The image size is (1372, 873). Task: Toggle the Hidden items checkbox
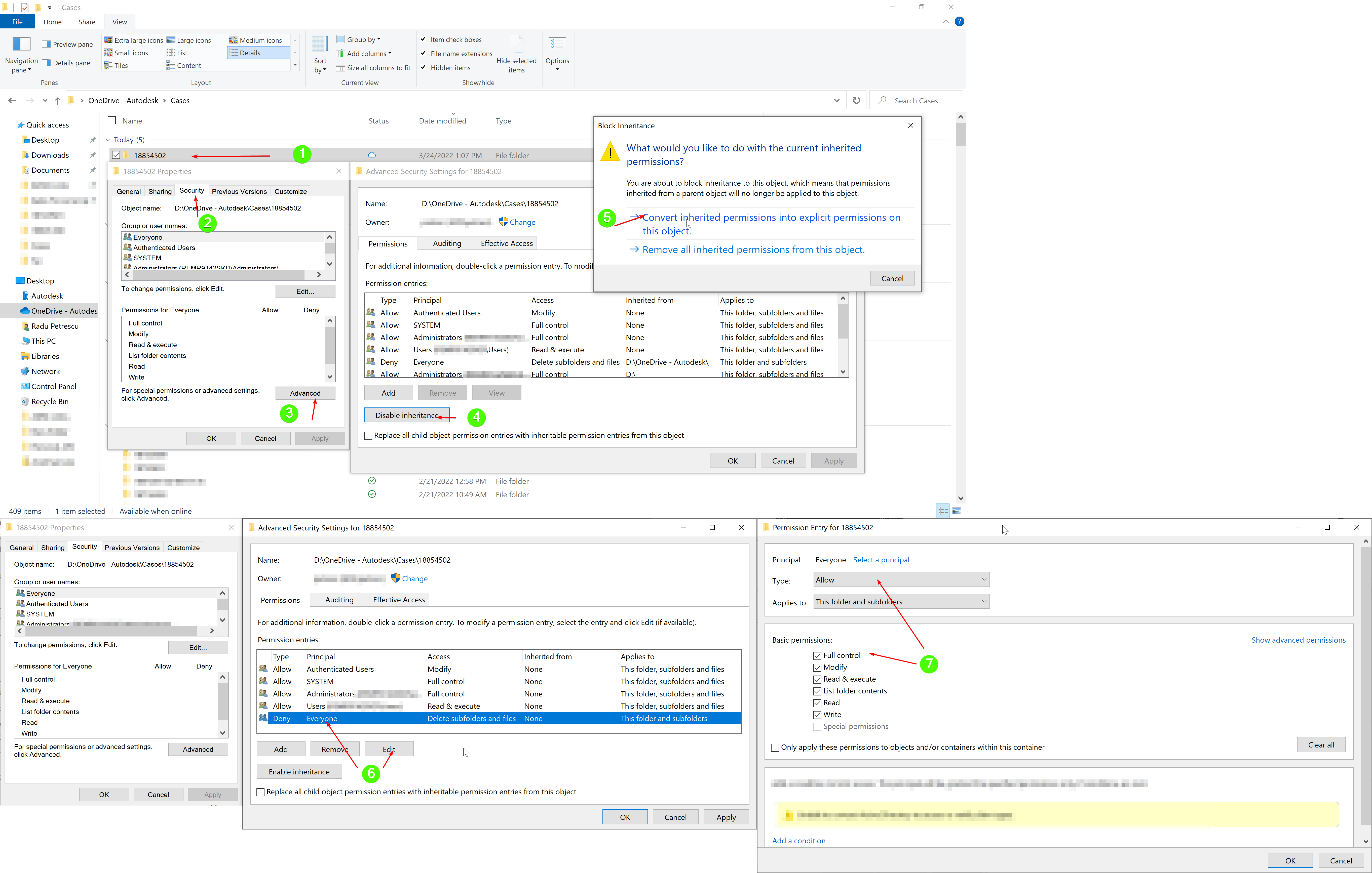point(423,67)
